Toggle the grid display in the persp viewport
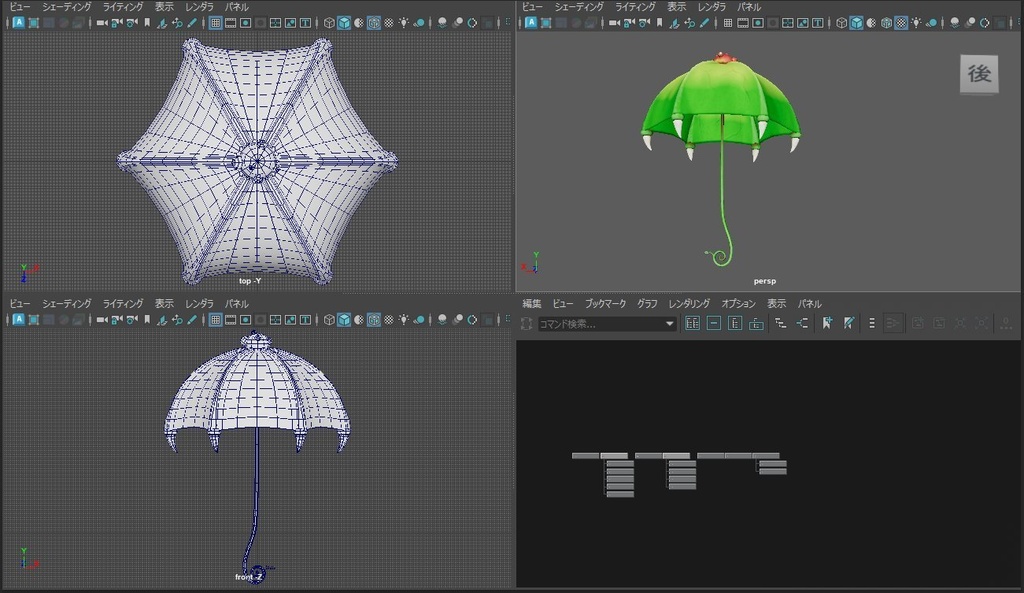Image resolution: width=1024 pixels, height=593 pixels. point(726,22)
